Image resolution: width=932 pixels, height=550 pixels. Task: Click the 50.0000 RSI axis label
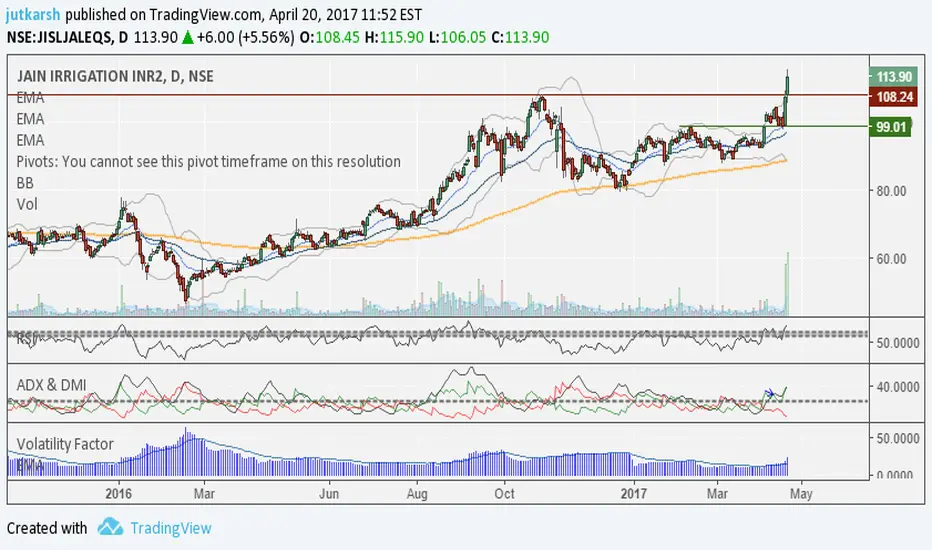click(897, 344)
